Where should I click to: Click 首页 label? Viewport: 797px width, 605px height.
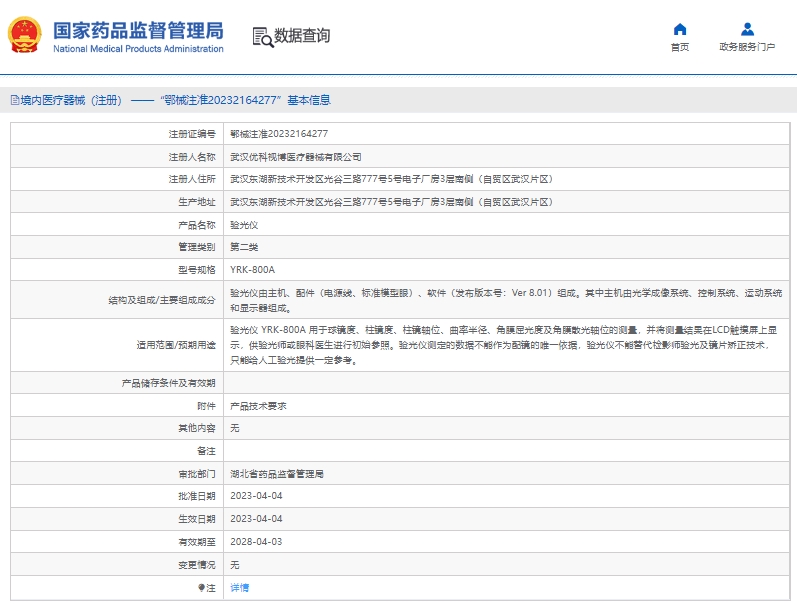(x=680, y=47)
